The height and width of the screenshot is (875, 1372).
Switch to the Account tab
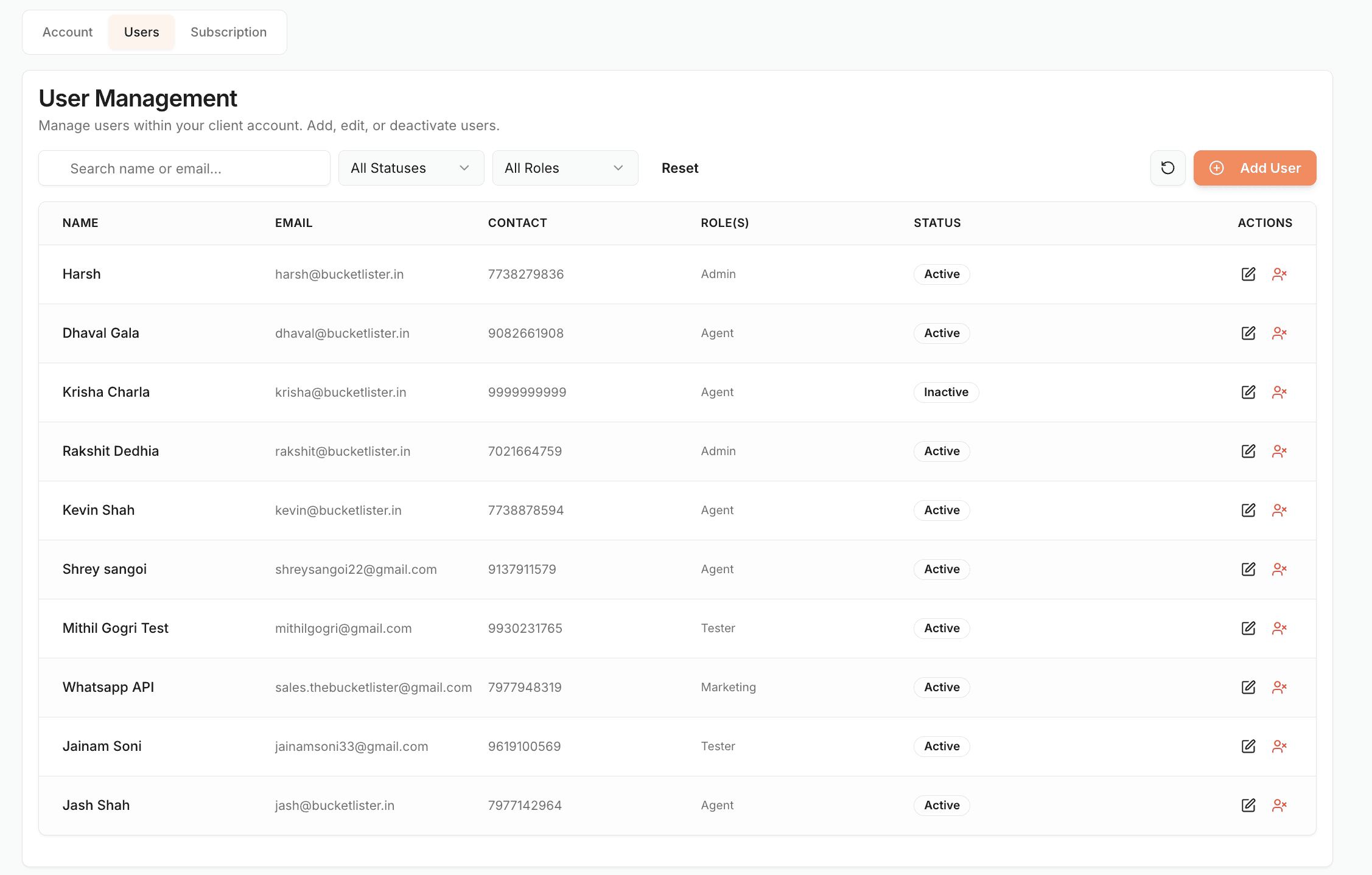coord(68,32)
